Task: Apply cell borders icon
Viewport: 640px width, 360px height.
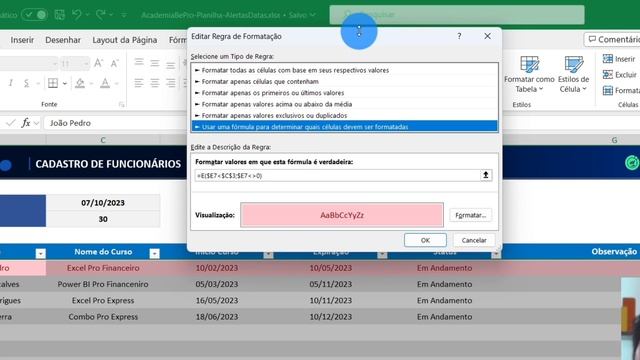Action: 53,83
